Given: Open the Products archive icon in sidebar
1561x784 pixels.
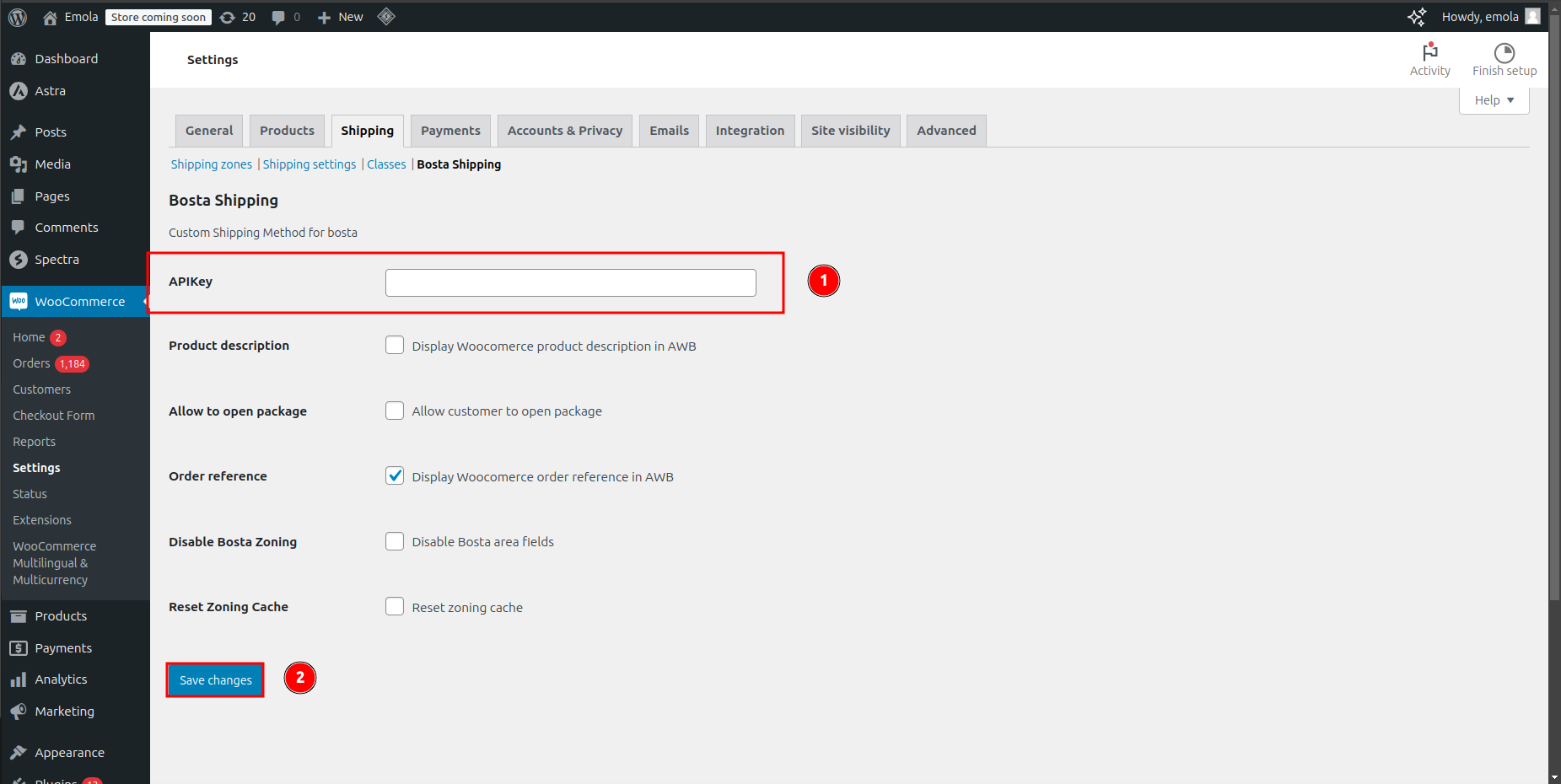Looking at the screenshot, I should point(19,616).
